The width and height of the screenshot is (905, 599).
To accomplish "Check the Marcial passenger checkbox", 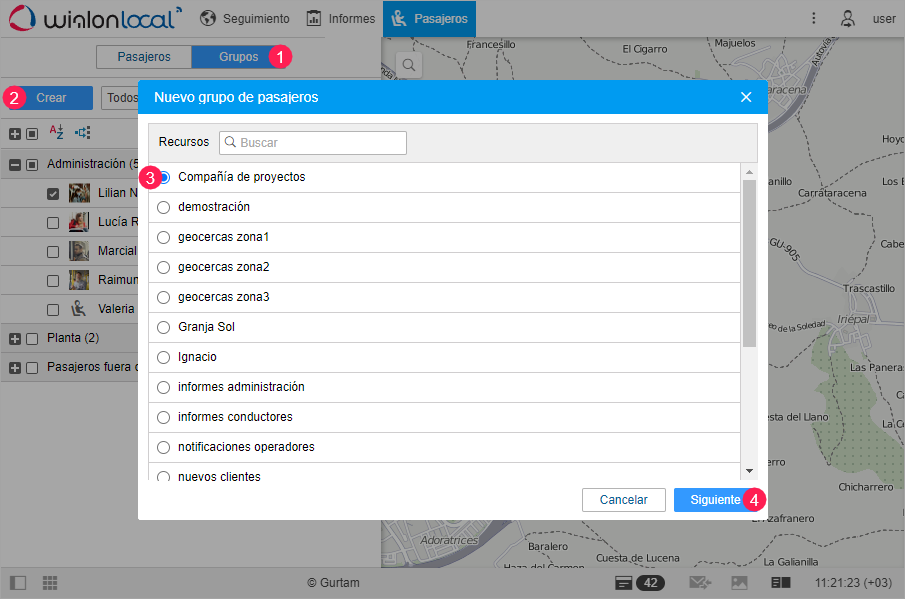I will [53, 252].
